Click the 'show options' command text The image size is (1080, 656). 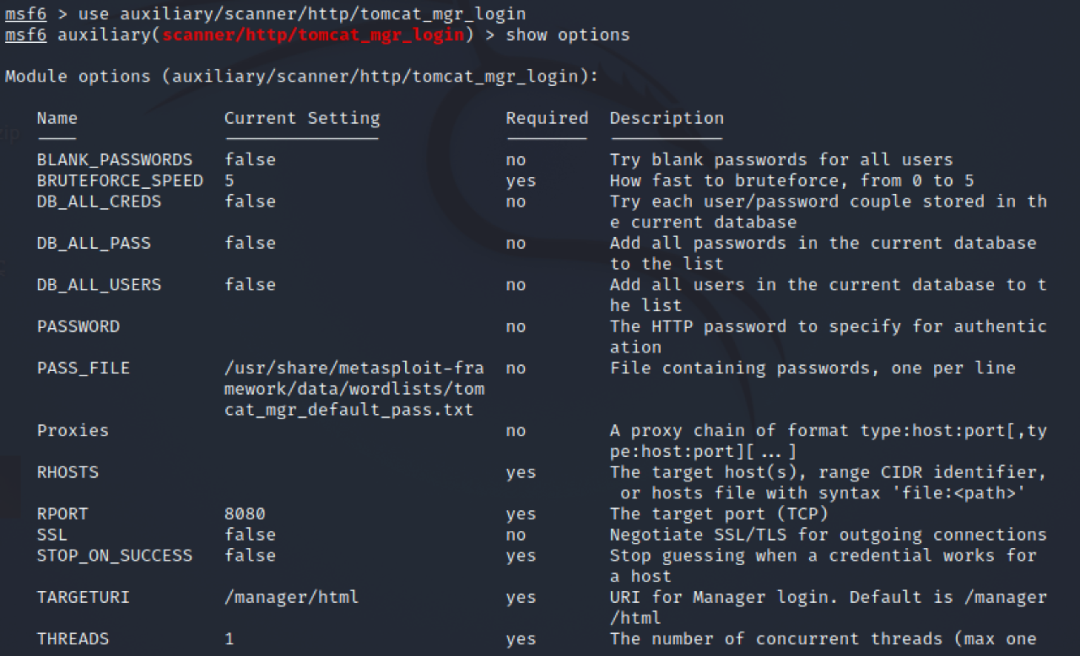(568, 35)
